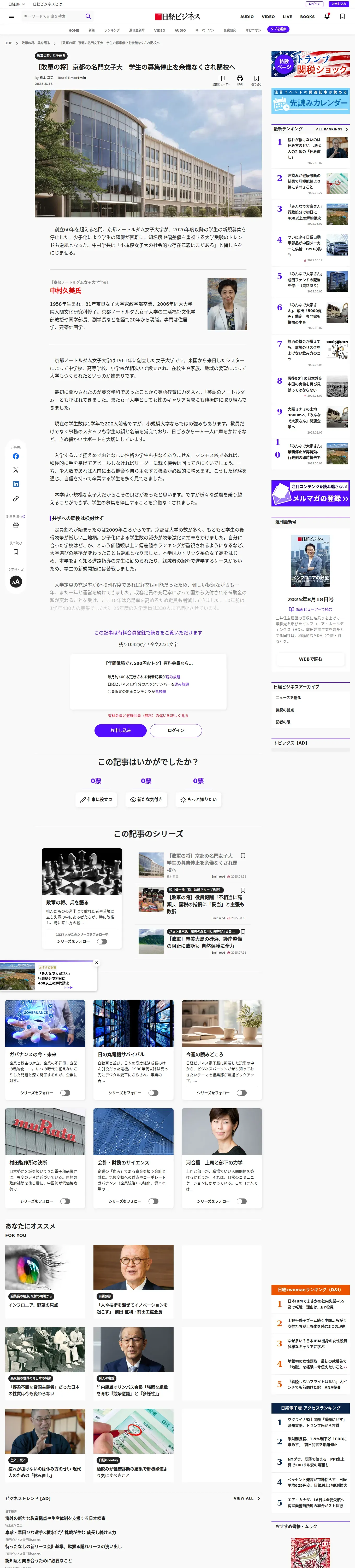Toggle series follow for 敗軍の将、兵を語る
Image resolution: width=355 pixels, height=1568 pixels.
point(102,941)
